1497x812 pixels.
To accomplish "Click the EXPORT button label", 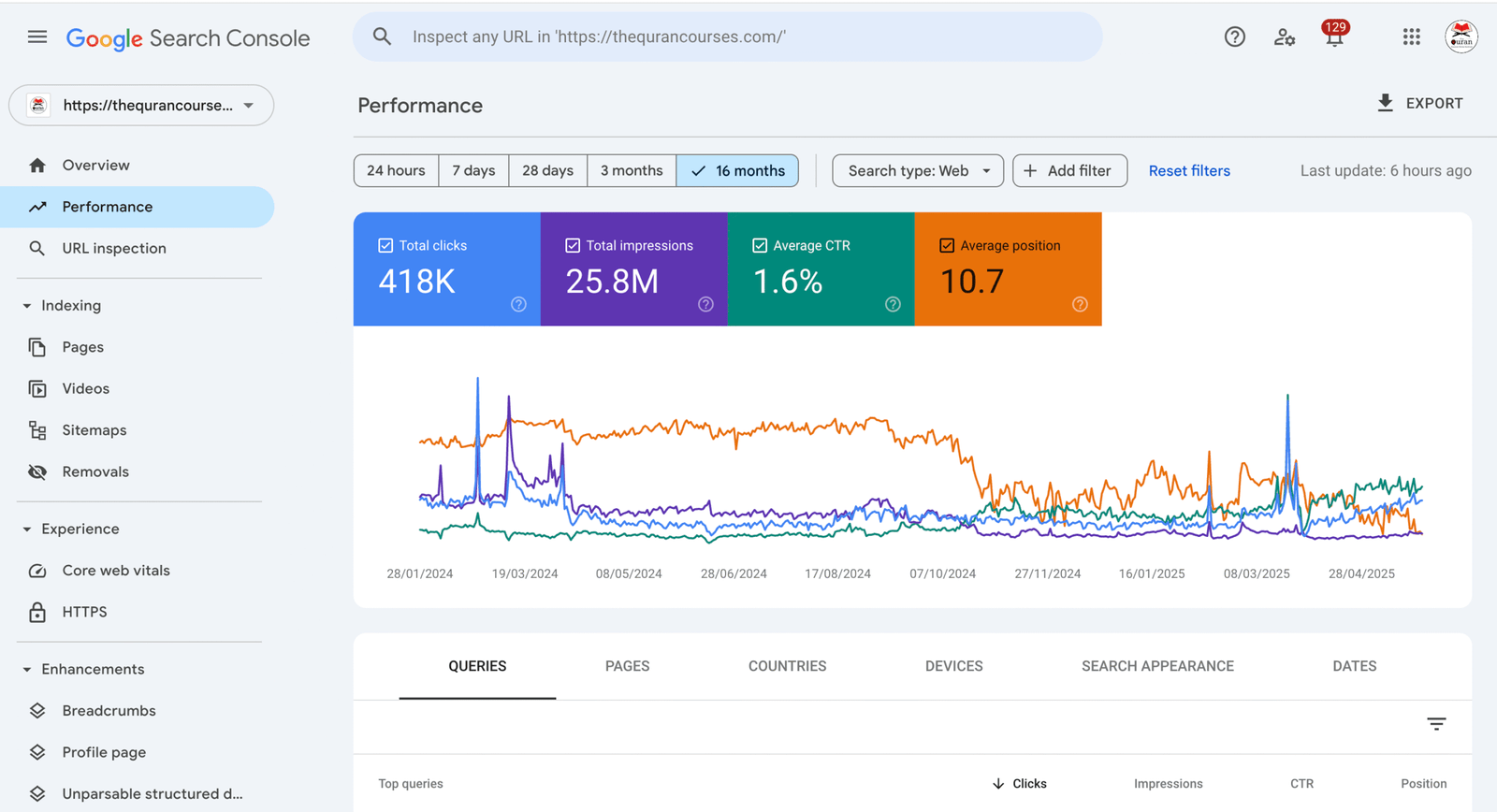I will coord(1434,103).
